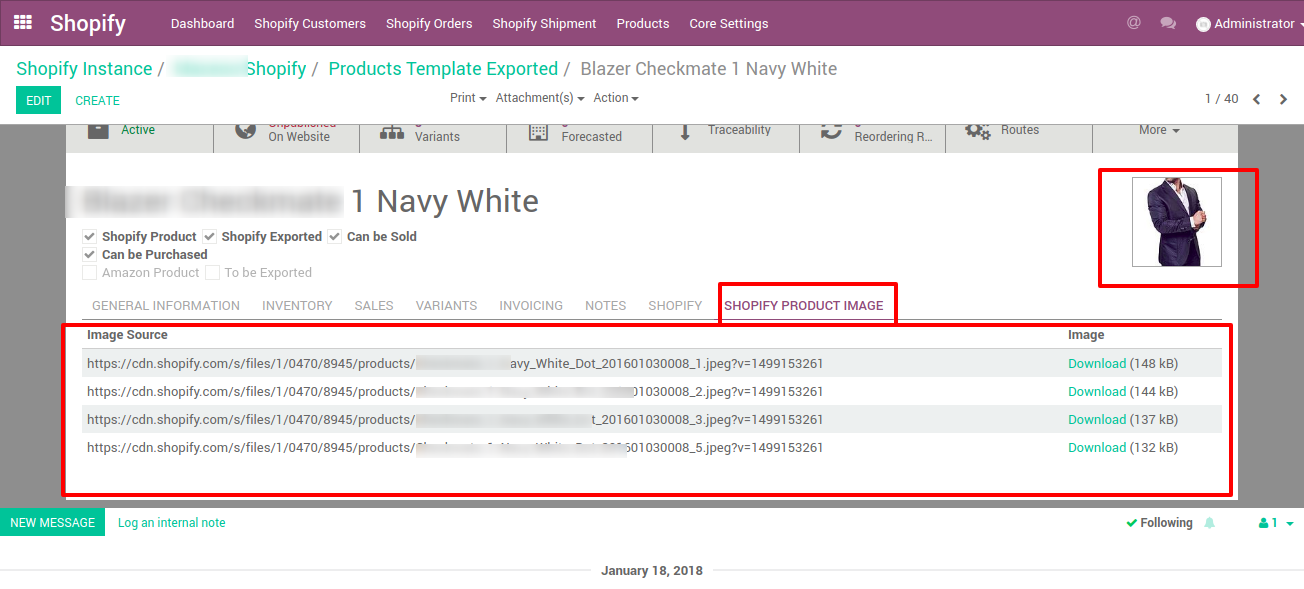Click the Image column header
The image size is (1304, 589).
[x=1086, y=335]
